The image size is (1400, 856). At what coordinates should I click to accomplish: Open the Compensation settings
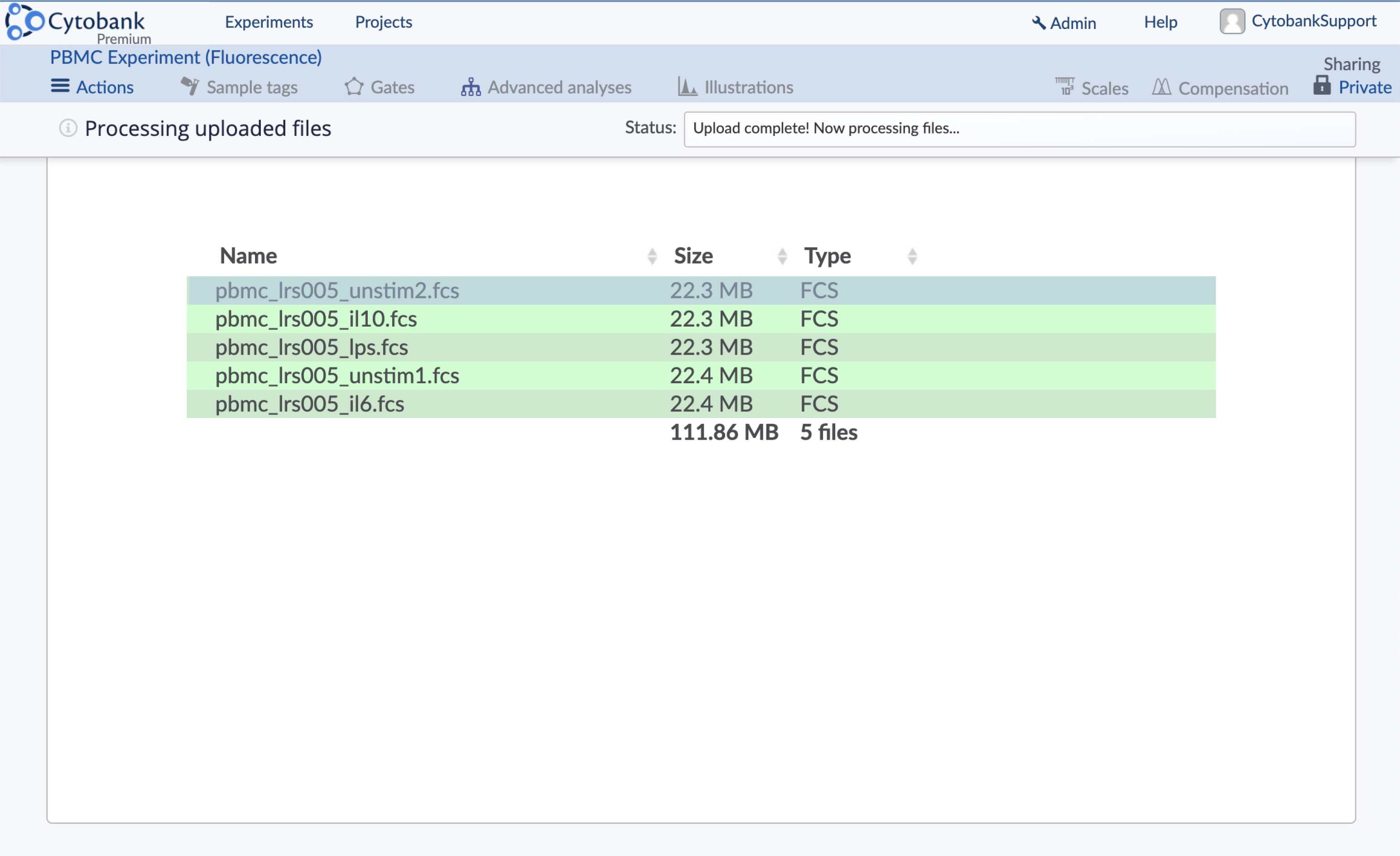(x=1233, y=89)
